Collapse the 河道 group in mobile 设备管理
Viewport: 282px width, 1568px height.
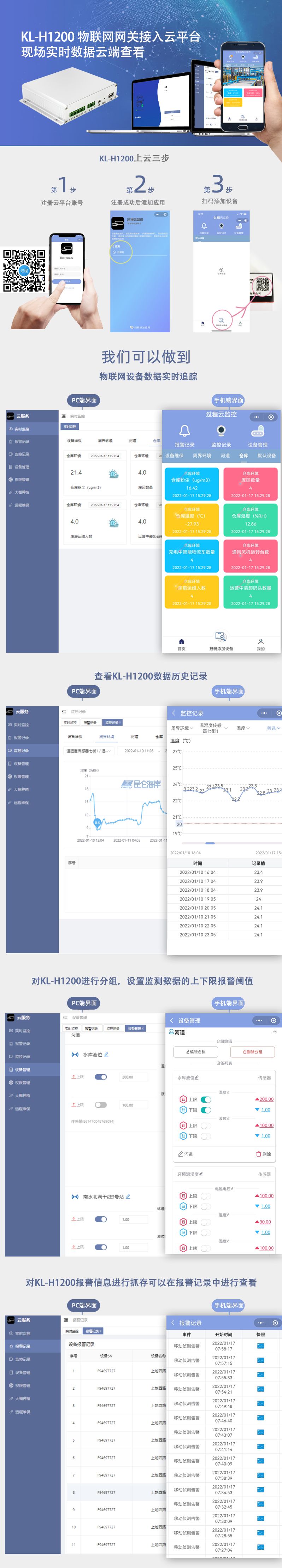tap(274, 1032)
